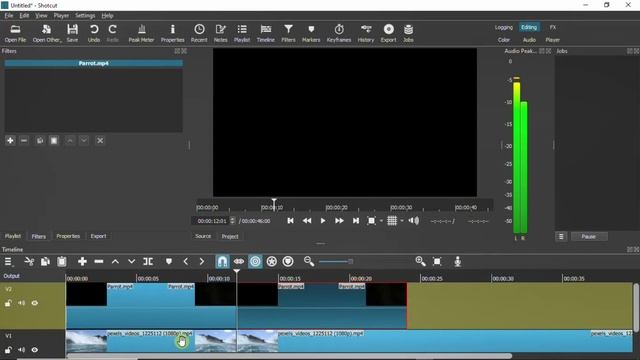Click Open Other toolbar icon
Image resolution: width=640 pixels, height=360 pixels.
coord(47,33)
